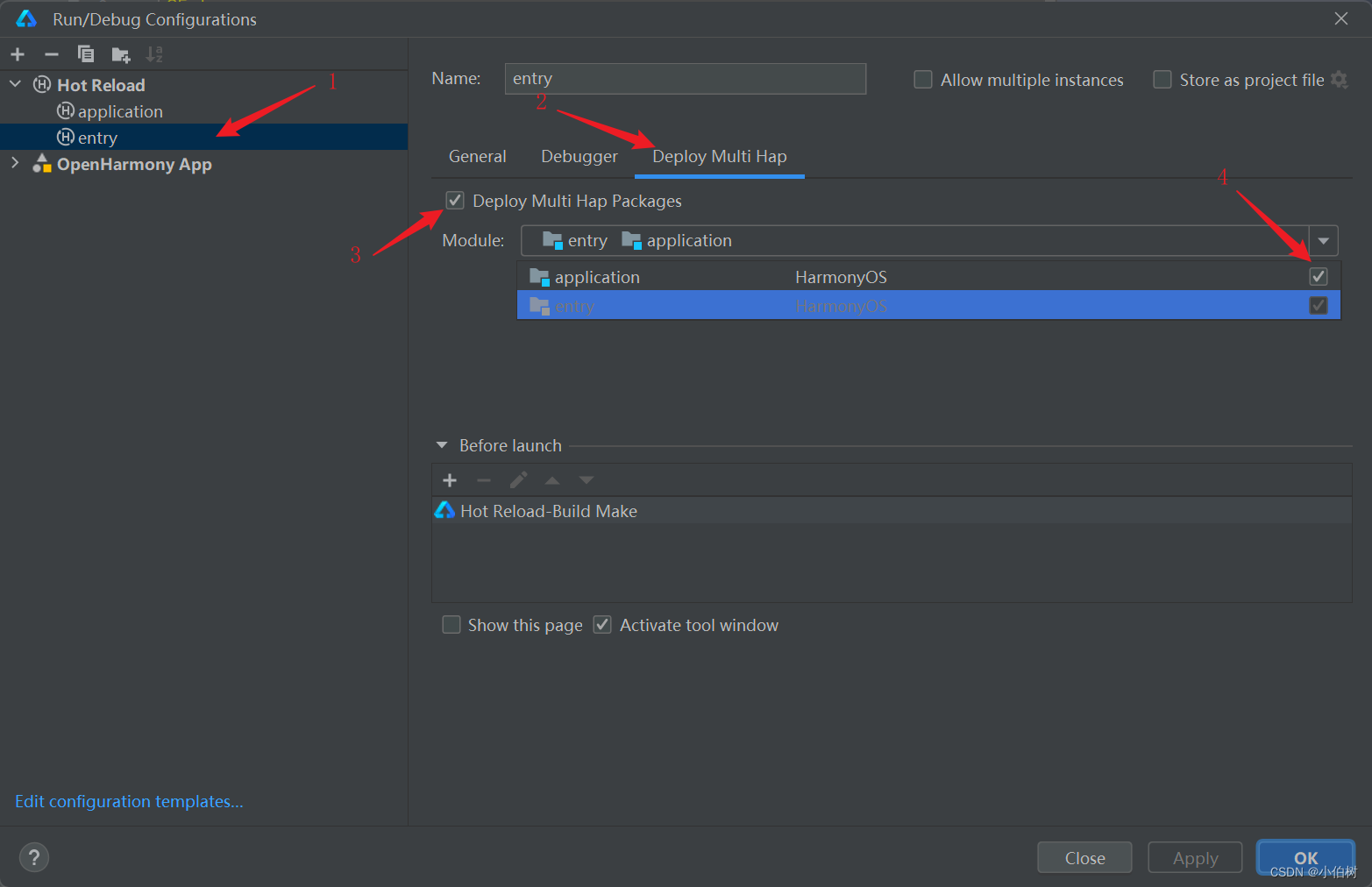Remove the selected configuration with the minus icon
The width and height of the screenshot is (1372, 887).
[x=52, y=54]
